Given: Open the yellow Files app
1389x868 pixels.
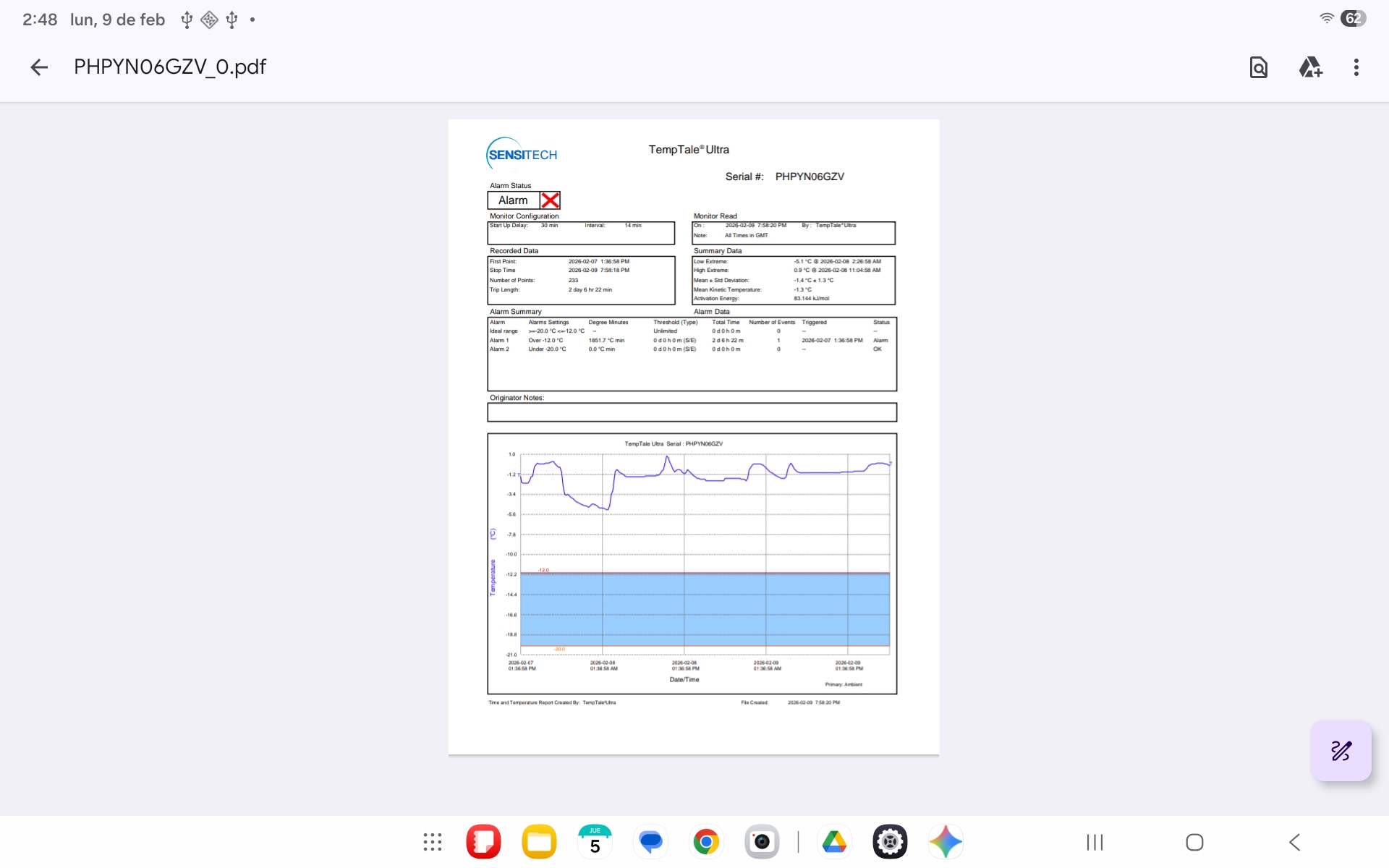Looking at the screenshot, I should click(x=539, y=842).
